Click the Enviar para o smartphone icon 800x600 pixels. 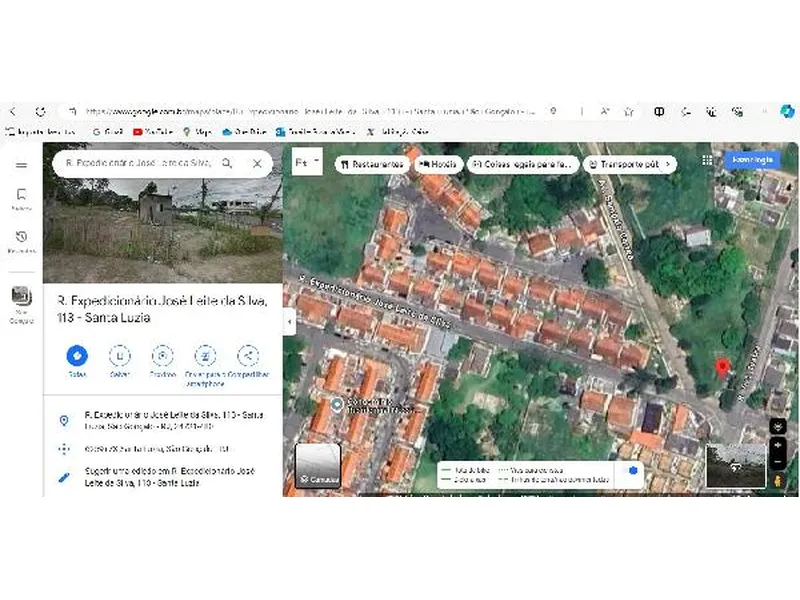tap(204, 356)
